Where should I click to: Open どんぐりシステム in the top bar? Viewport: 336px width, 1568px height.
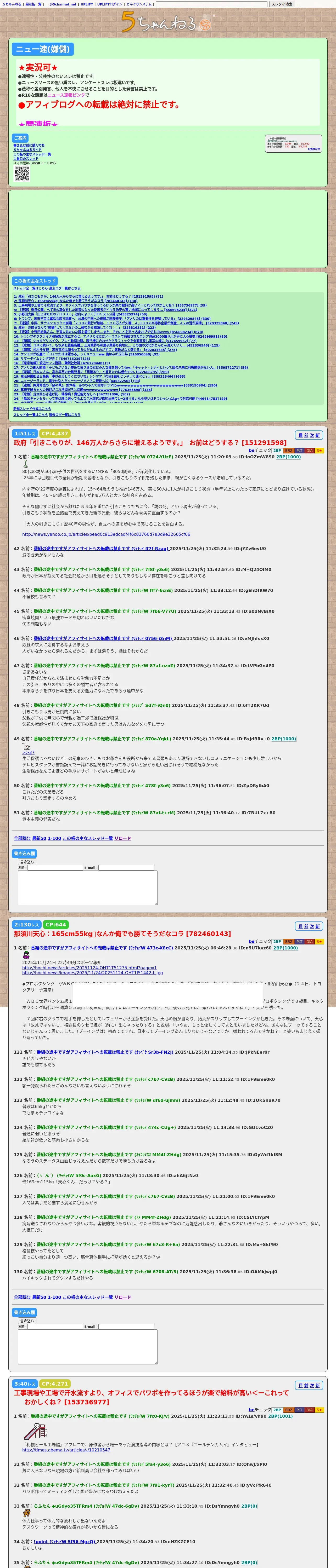point(139,4)
